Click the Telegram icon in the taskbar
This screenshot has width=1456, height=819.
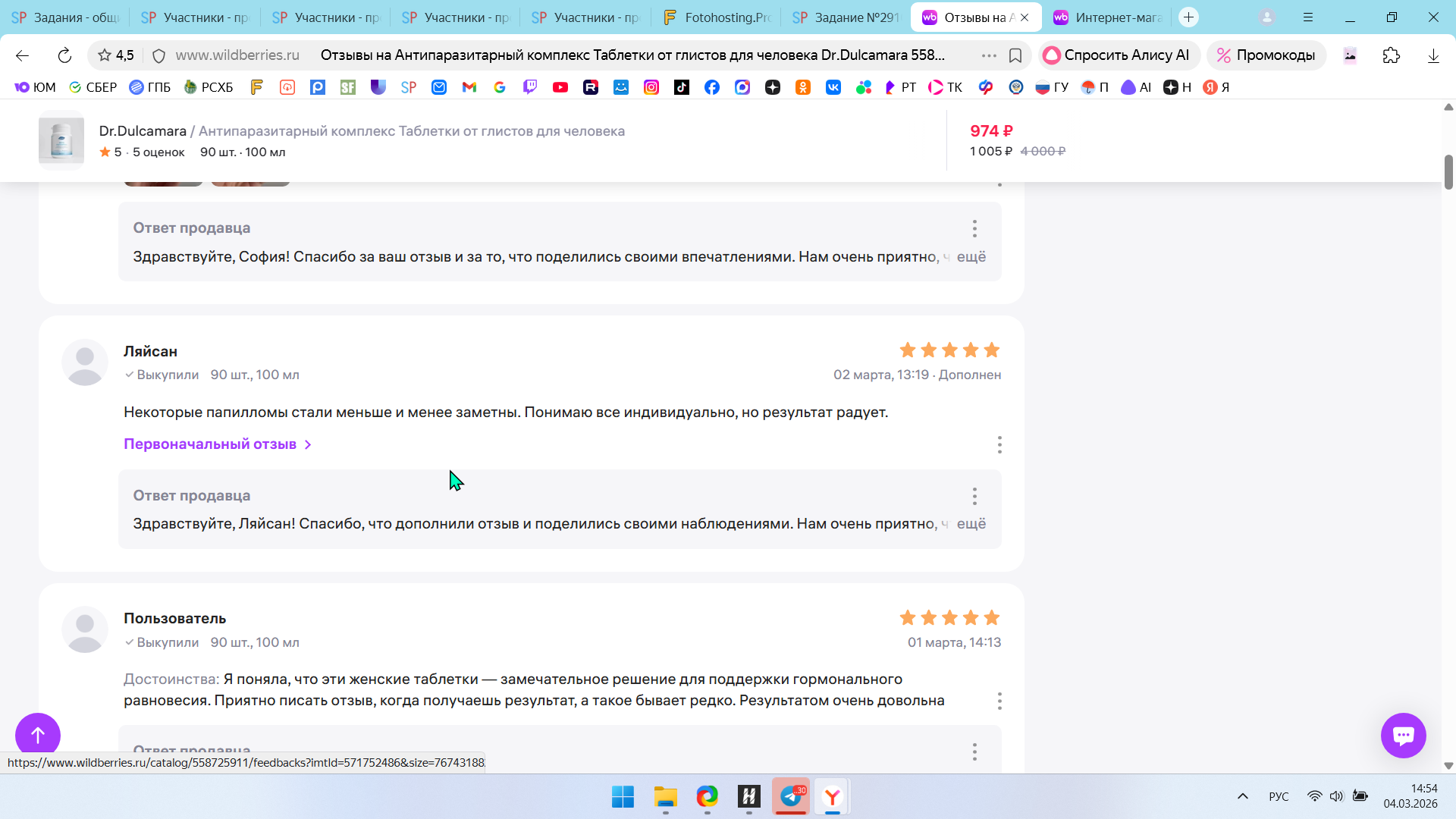[x=790, y=796]
